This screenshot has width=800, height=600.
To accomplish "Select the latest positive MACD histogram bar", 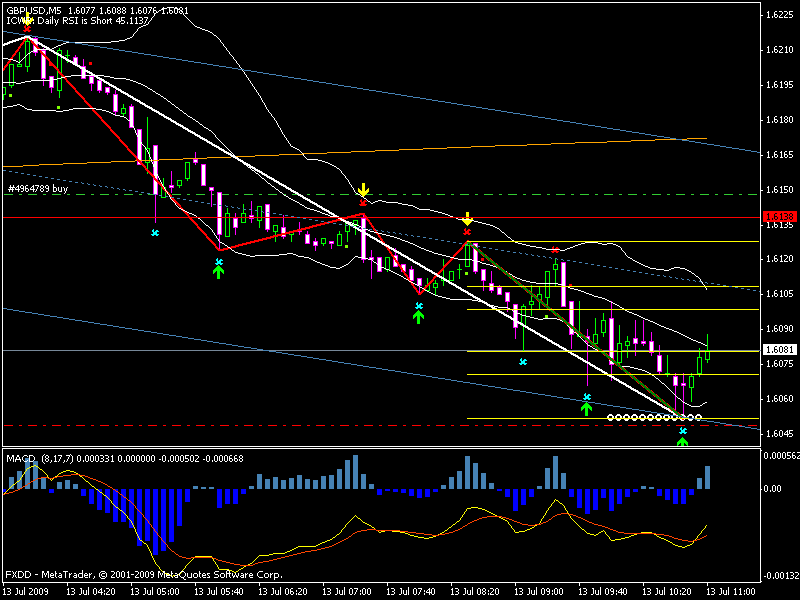I will click(708, 478).
